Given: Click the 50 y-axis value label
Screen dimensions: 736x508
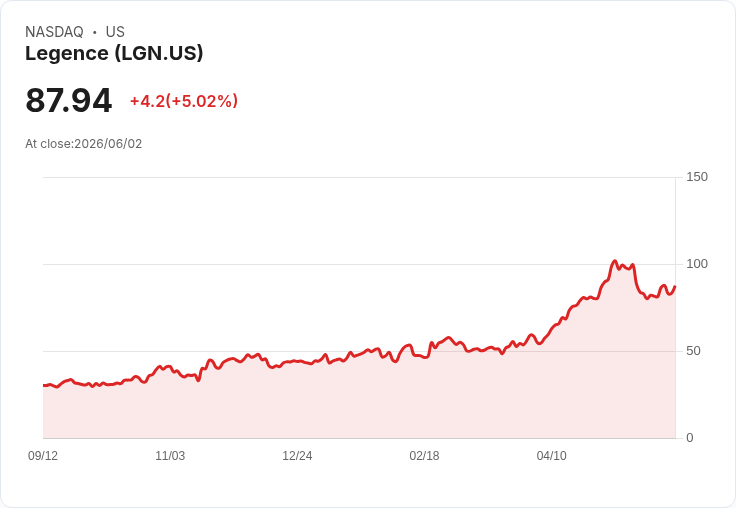Looking at the screenshot, I should point(693,351).
